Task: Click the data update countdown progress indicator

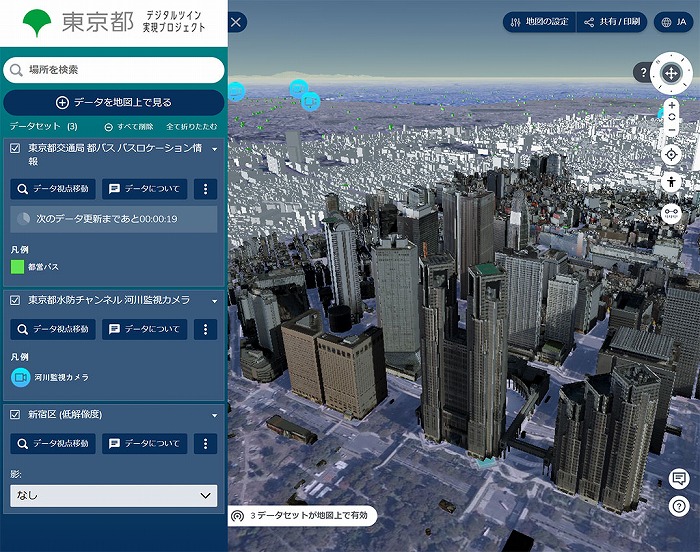Action: click(x=23, y=219)
